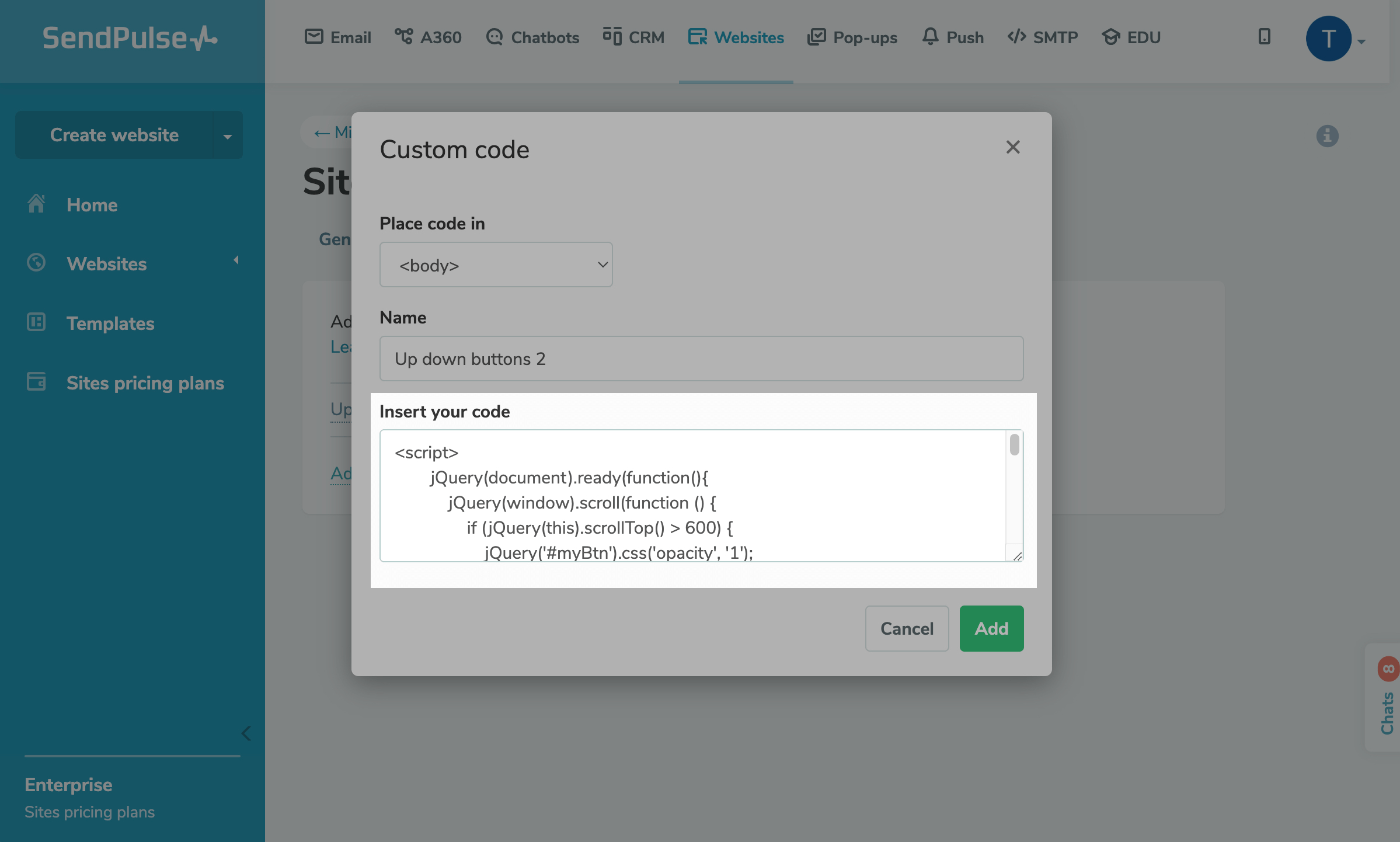Click the Templates sidebar icon
This screenshot has width=1400, height=842.
(x=36, y=322)
